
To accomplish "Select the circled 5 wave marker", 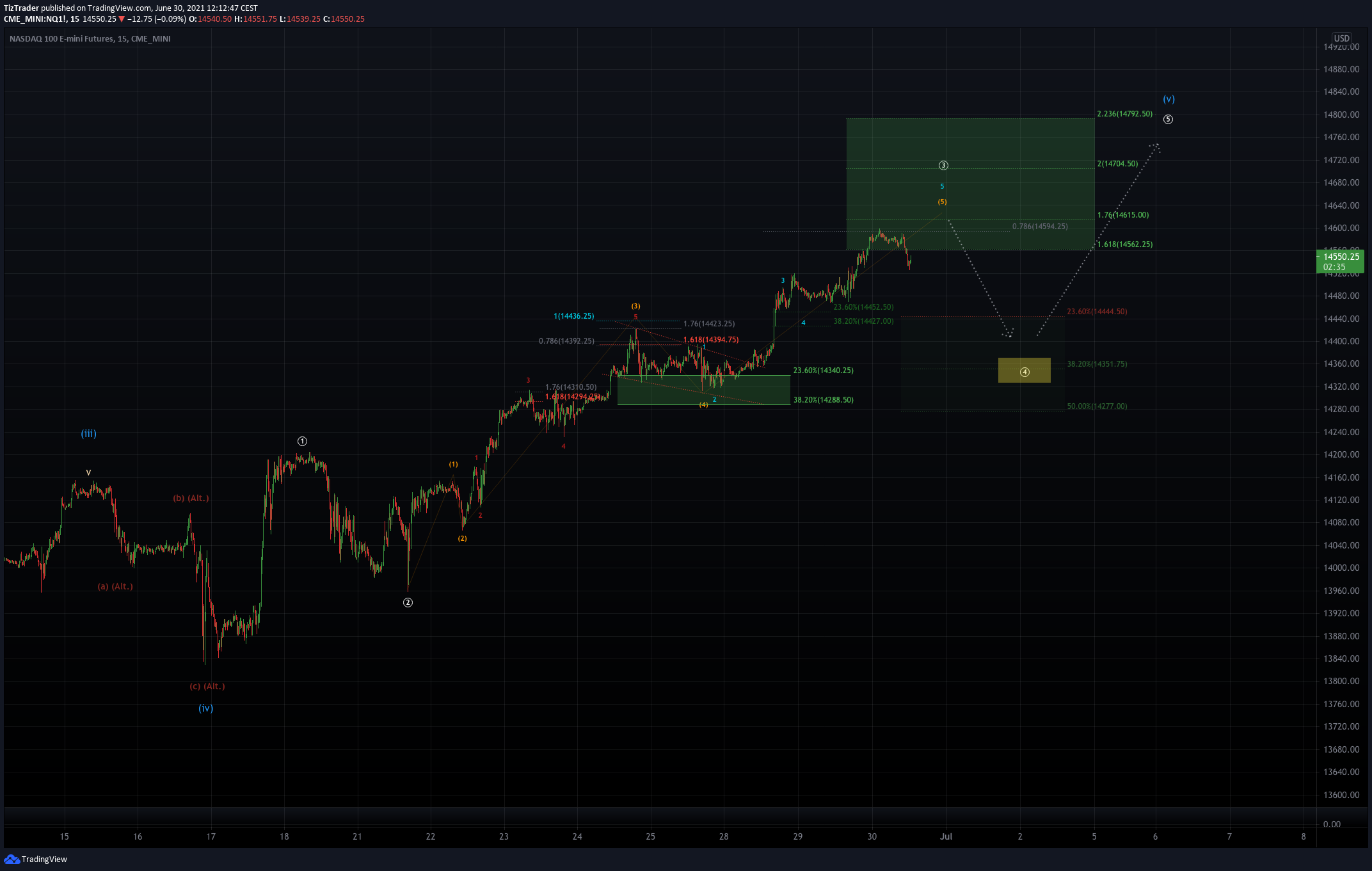I will (1168, 119).
